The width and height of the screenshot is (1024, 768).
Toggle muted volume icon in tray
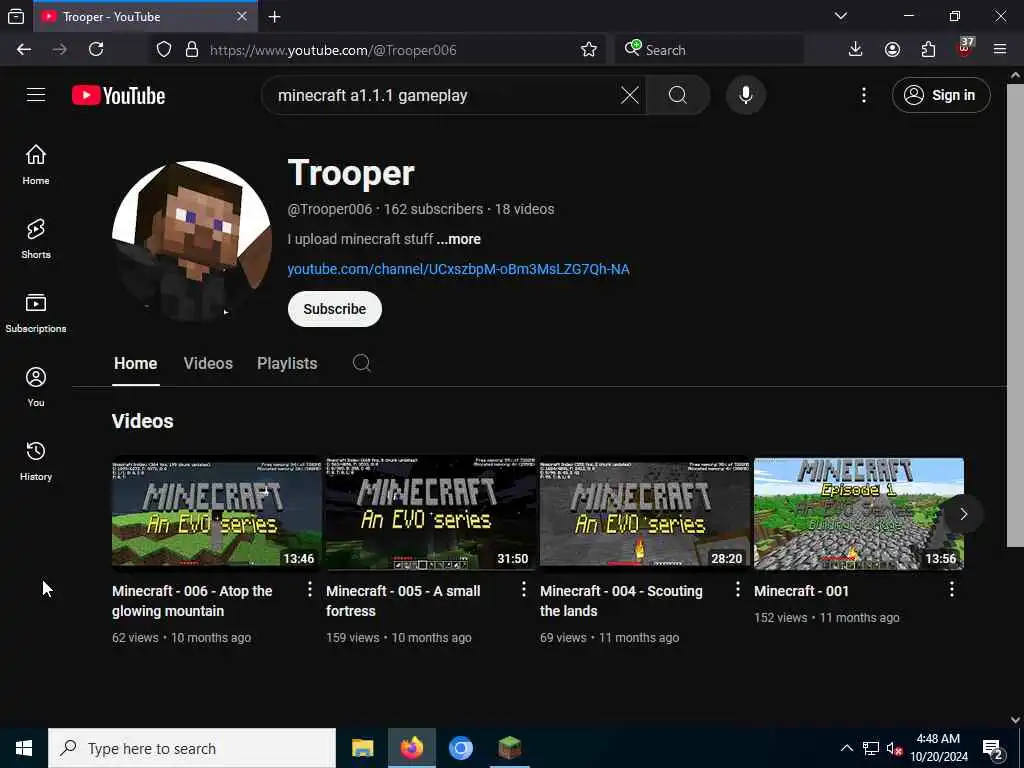coord(894,749)
